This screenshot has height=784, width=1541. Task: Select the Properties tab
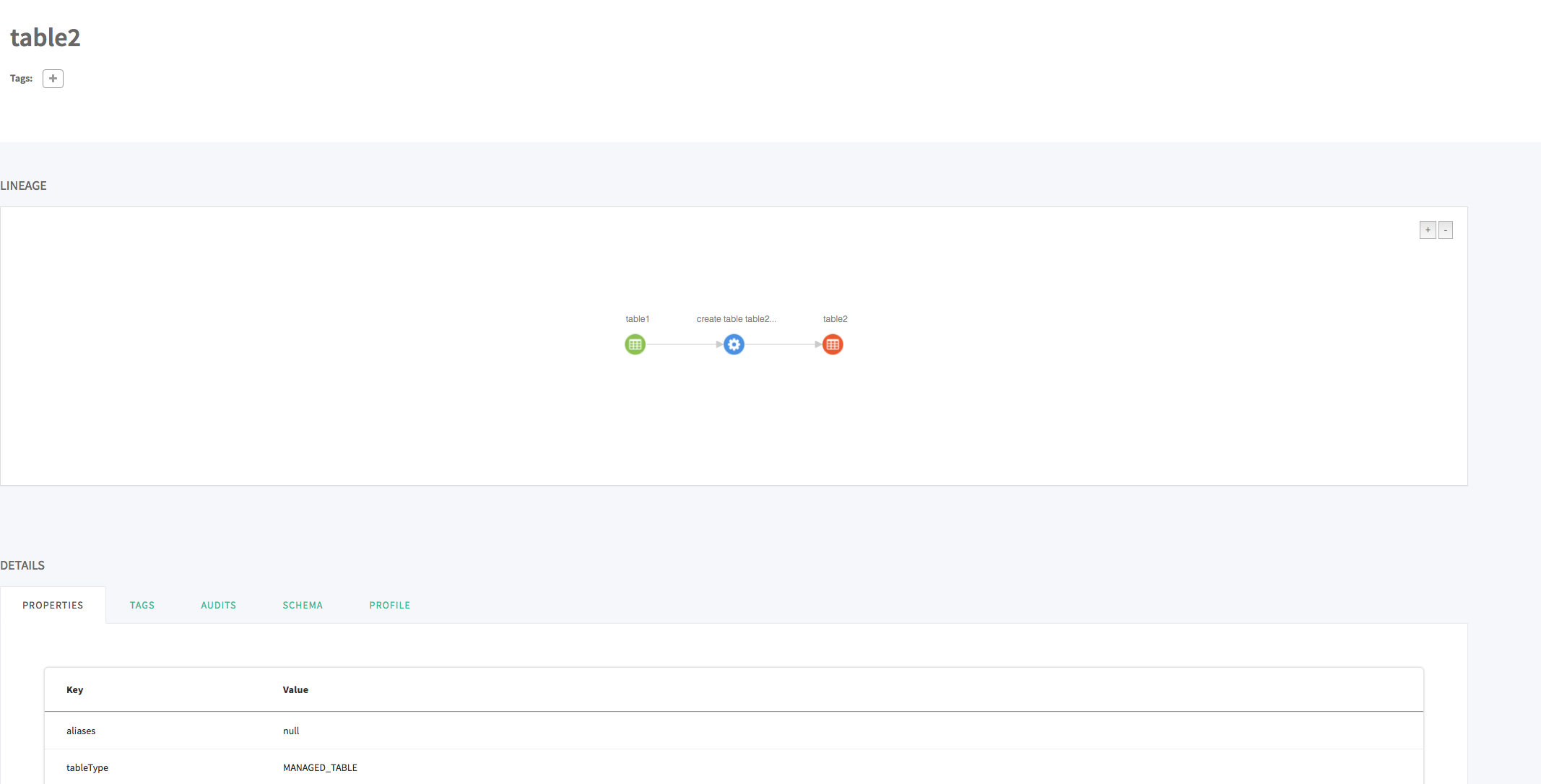(x=53, y=605)
